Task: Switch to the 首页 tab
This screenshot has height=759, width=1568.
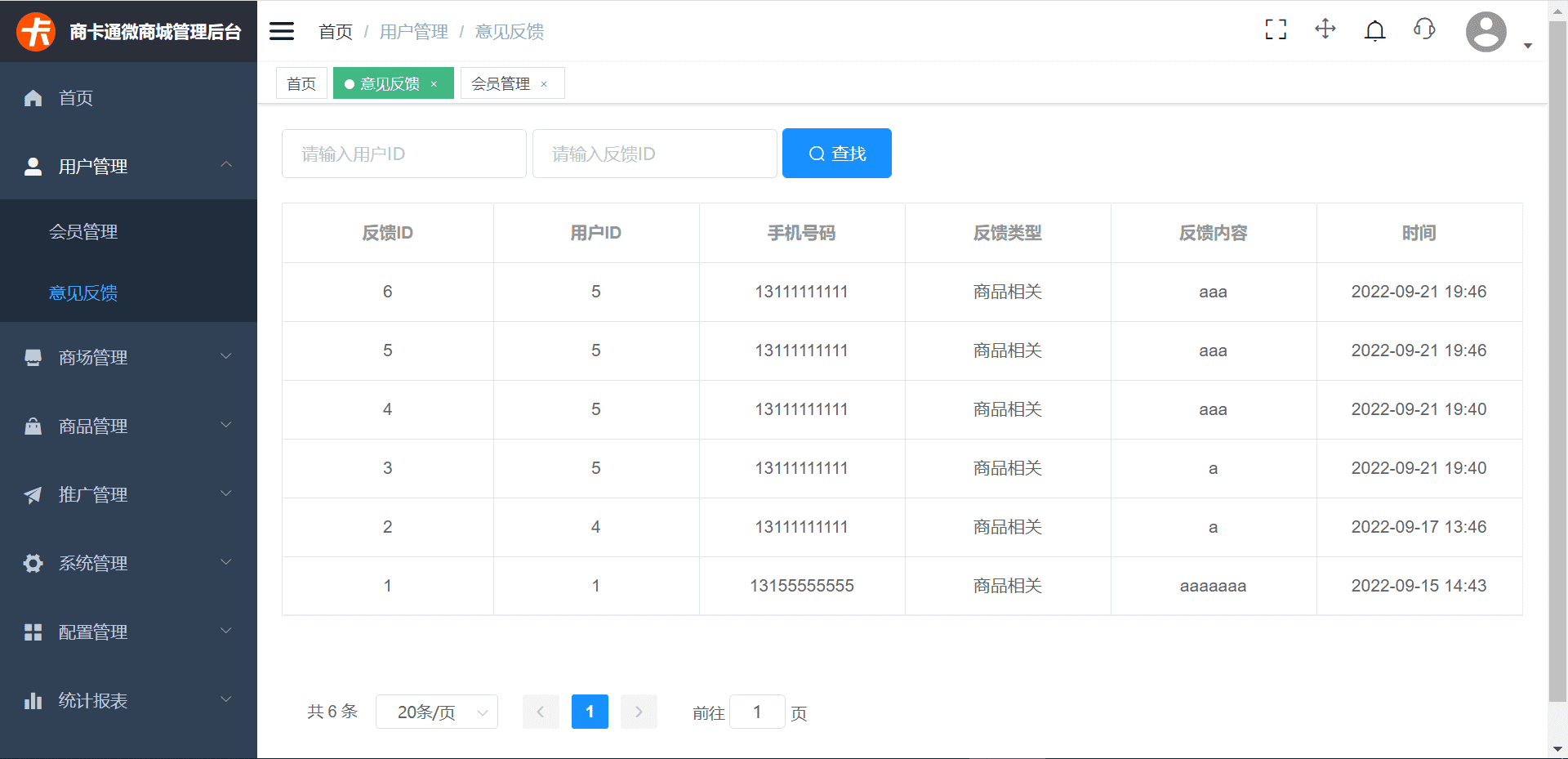Action: coord(301,83)
